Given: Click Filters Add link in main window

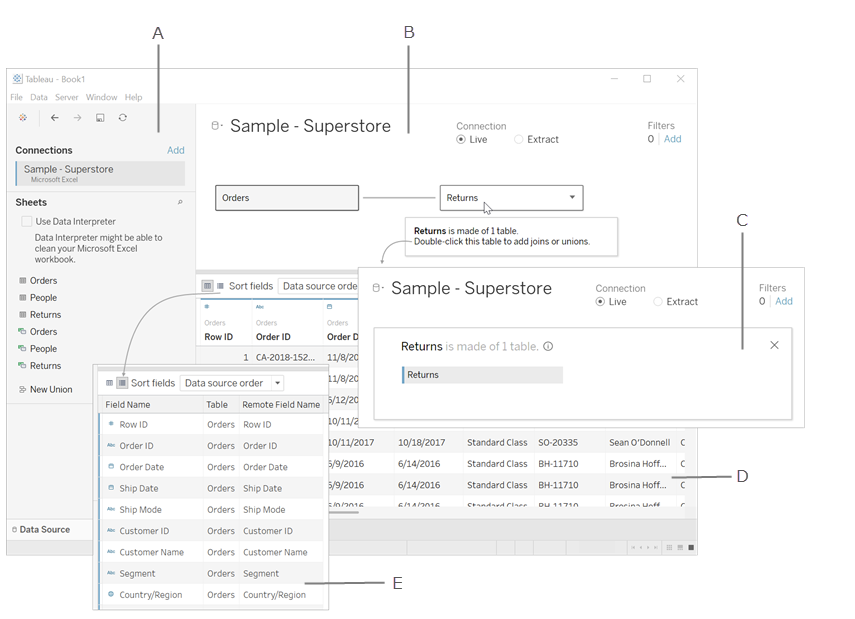Looking at the screenshot, I should pyautogui.click(x=672, y=139).
